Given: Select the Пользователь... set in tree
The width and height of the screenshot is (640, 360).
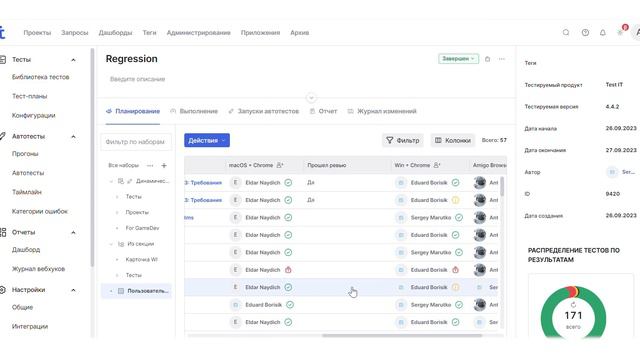Looking at the screenshot, I should tap(136, 291).
